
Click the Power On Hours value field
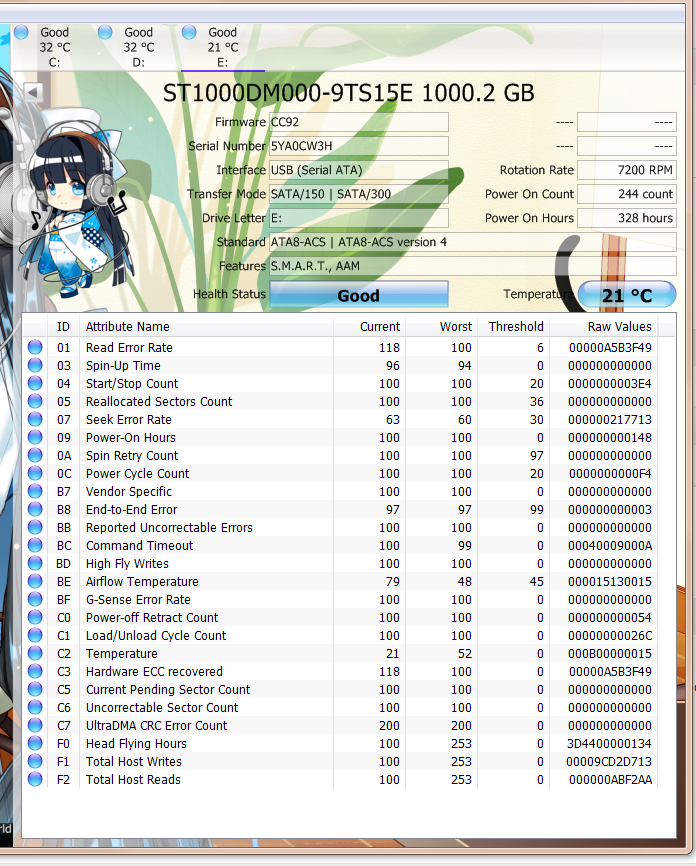[x=626, y=218]
